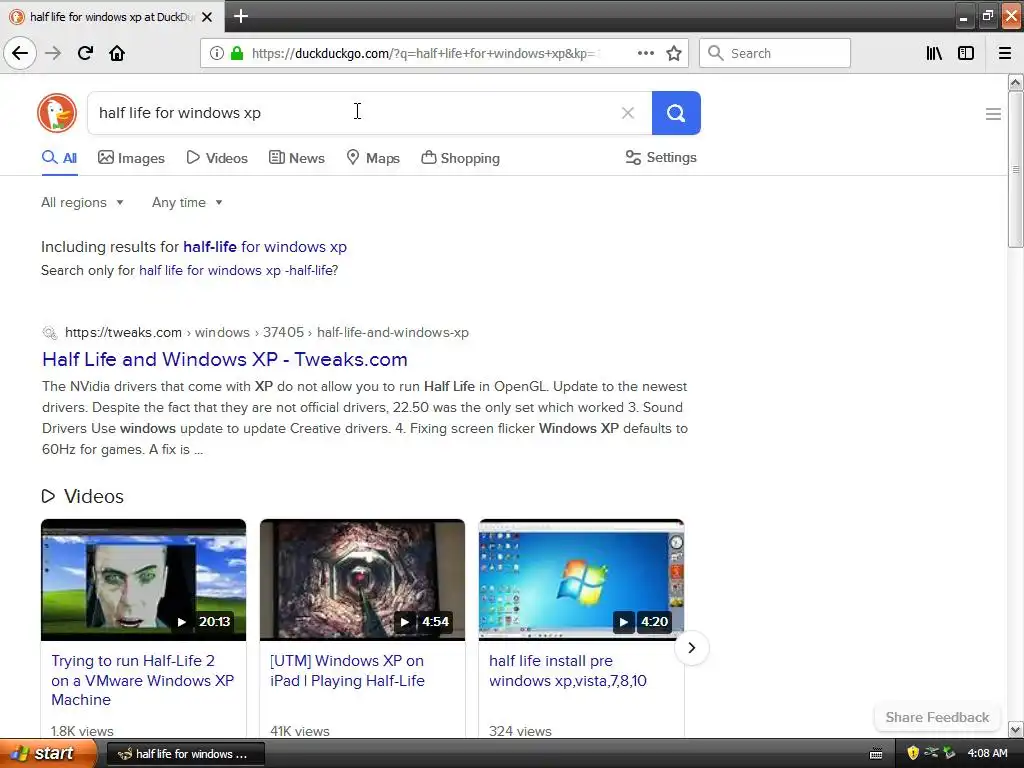Switch to Shopping tab

pyautogui.click(x=460, y=158)
